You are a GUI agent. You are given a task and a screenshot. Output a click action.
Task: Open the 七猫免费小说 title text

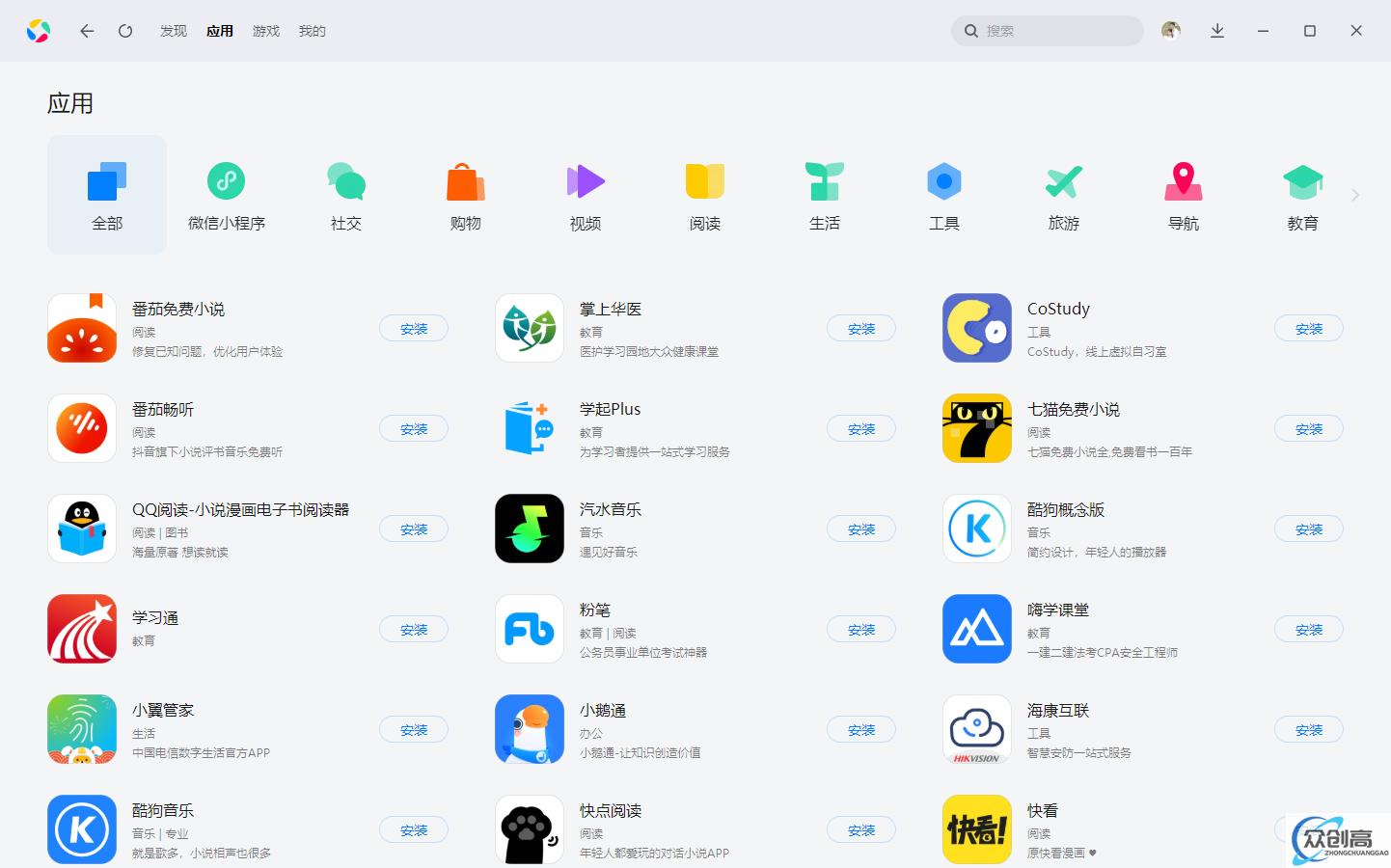[1074, 409]
